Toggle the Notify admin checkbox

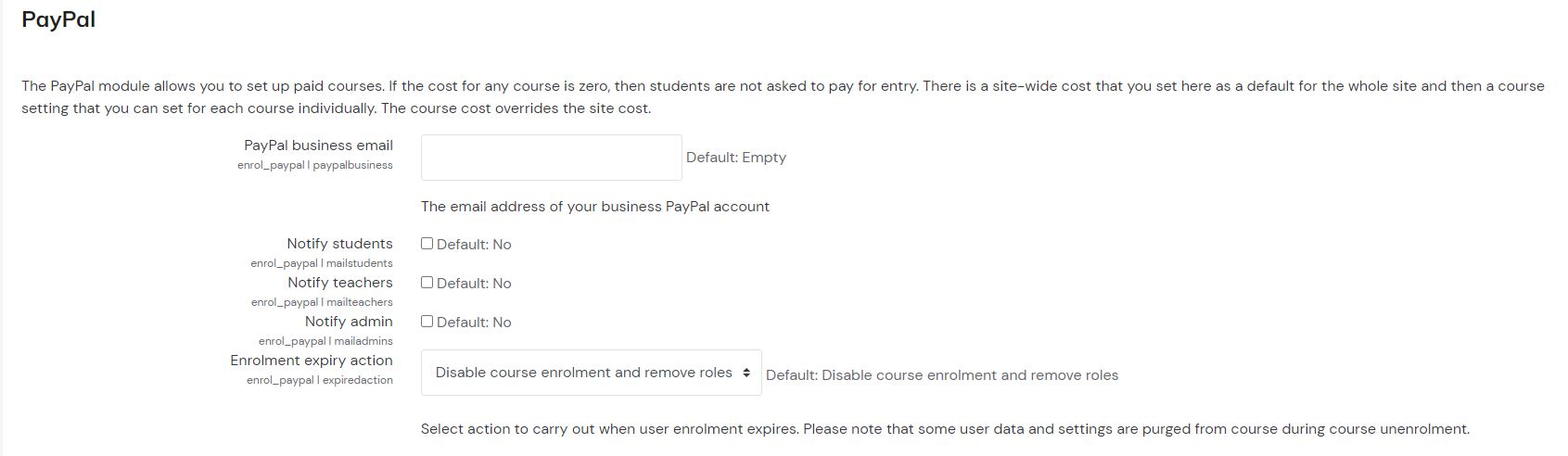[427, 322]
